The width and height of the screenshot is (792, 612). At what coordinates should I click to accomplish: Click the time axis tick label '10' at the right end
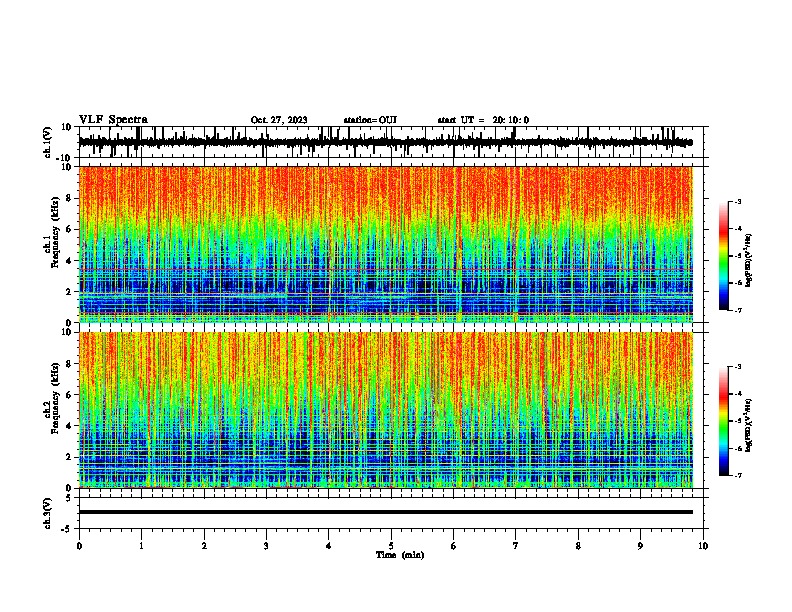(703, 546)
